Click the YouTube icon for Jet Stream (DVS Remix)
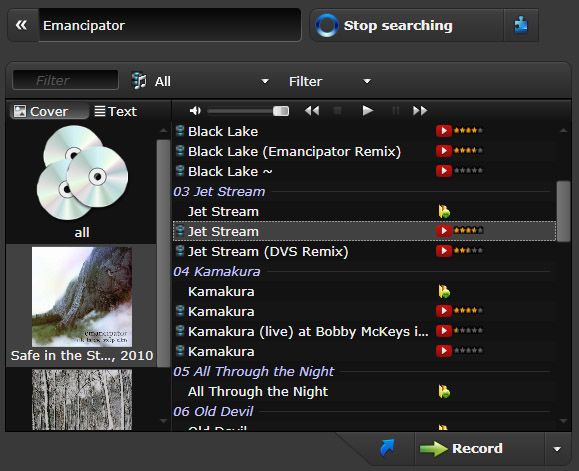Screen dimensions: 579x471 (443, 251)
